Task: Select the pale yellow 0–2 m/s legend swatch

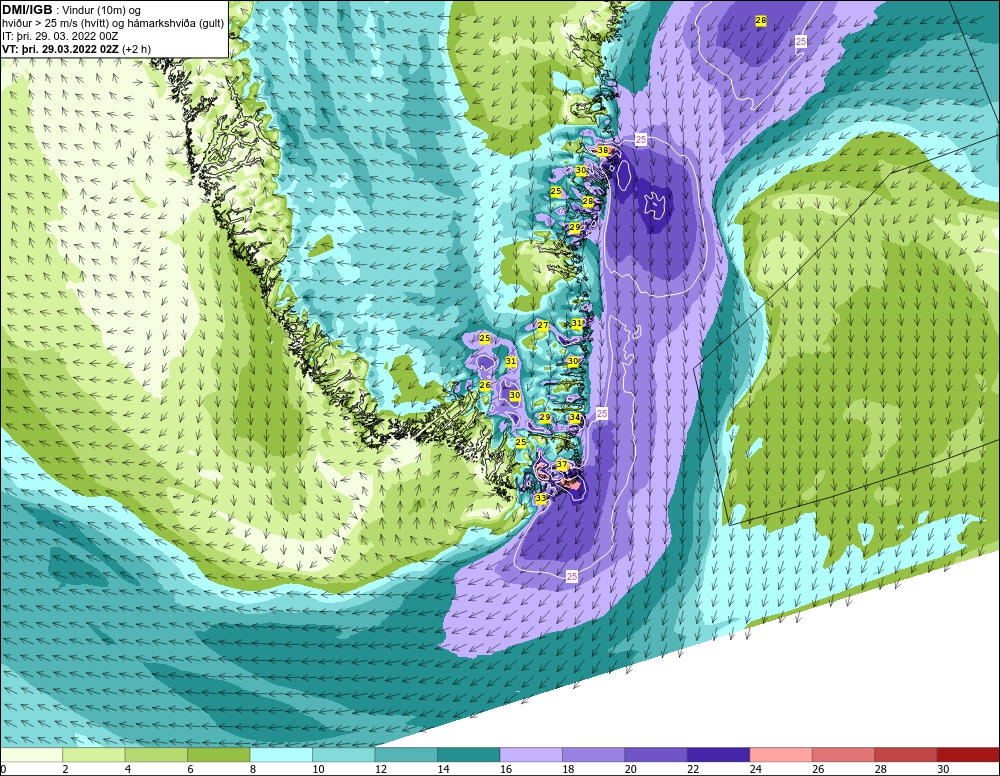Action: [31, 755]
